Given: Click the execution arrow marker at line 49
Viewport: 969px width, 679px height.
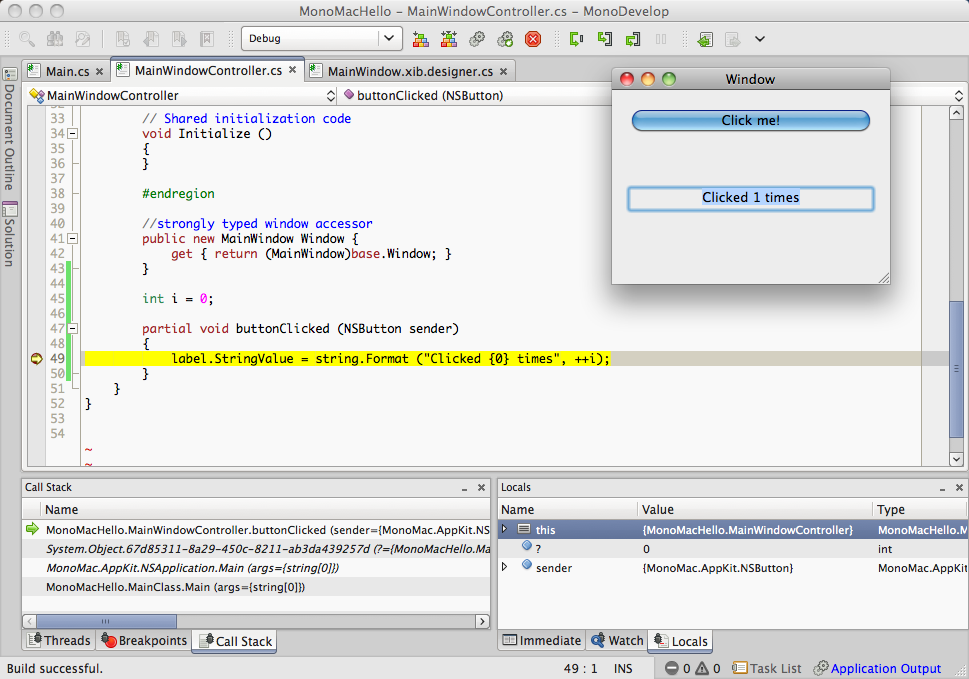Looking at the screenshot, I should tap(36, 358).
